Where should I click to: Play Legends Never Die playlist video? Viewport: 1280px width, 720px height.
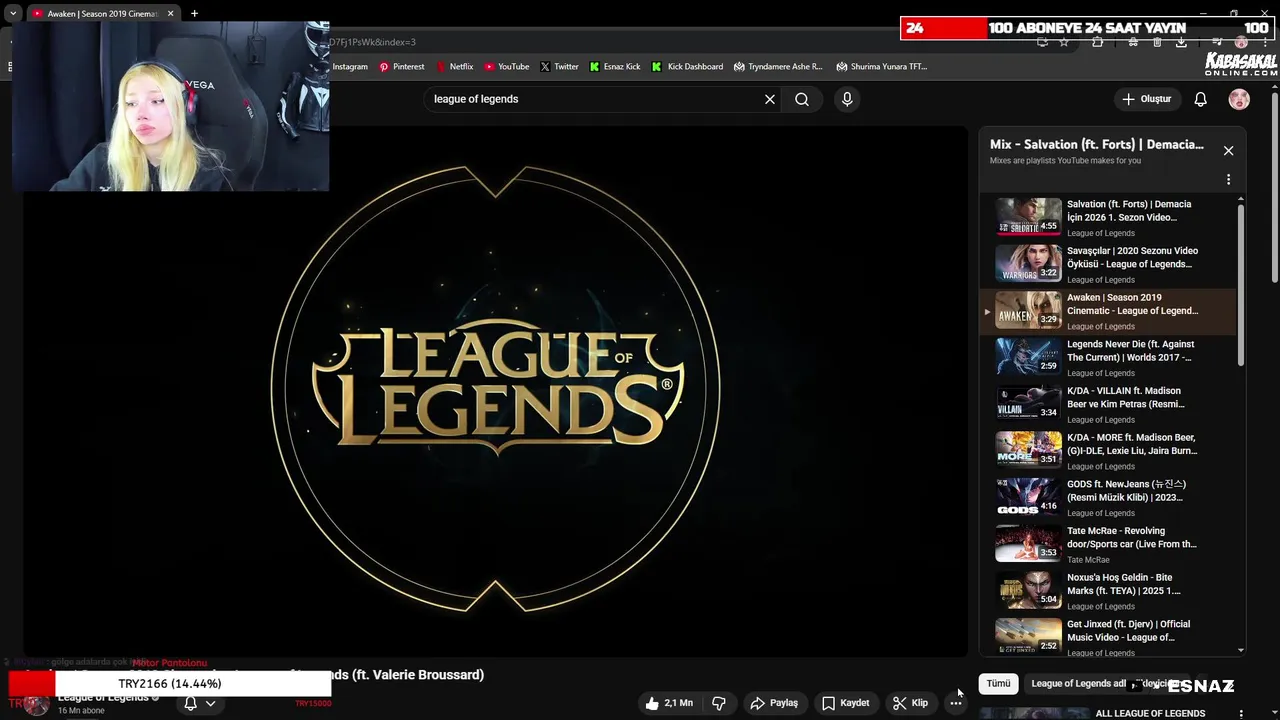pos(1110,357)
